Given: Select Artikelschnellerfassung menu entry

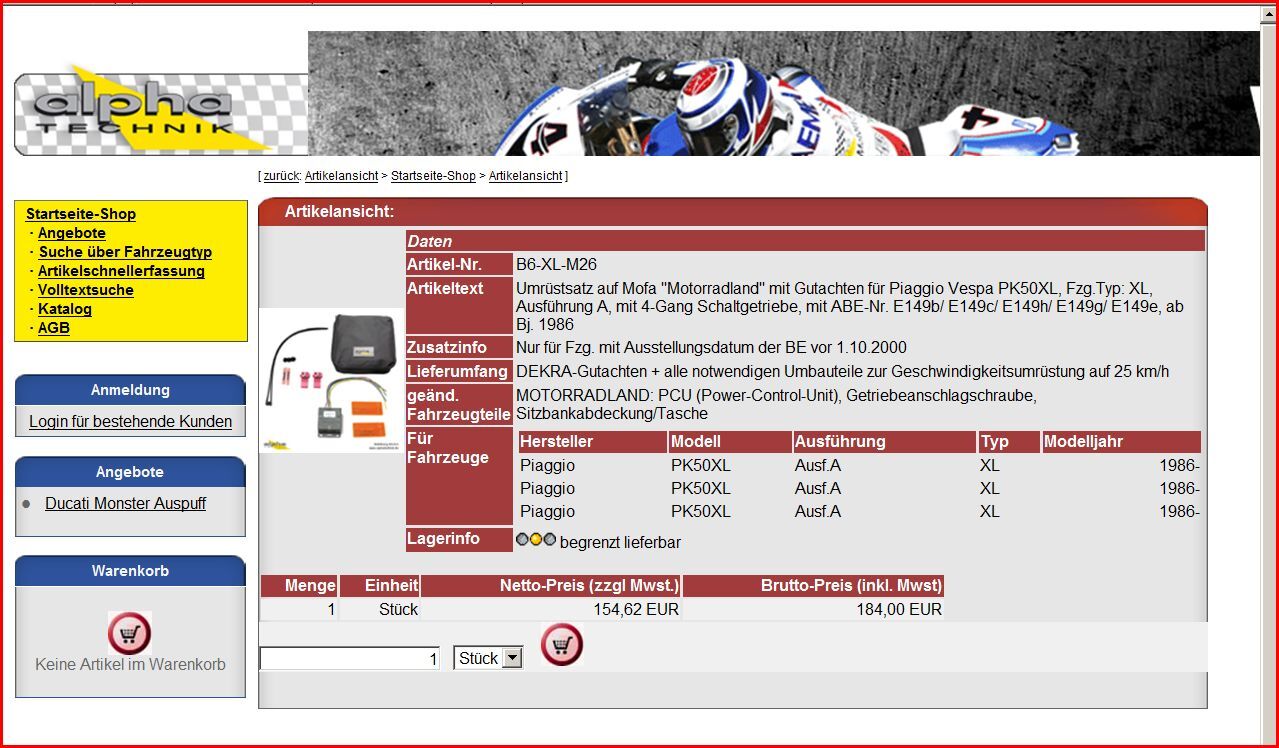Looking at the screenshot, I should pos(121,271).
